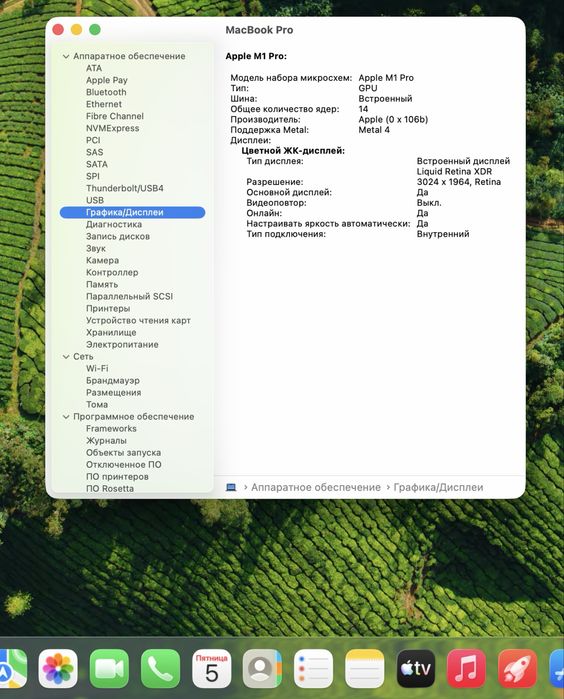Select Электропитание in the sidebar
The width and height of the screenshot is (564, 699).
point(122,345)
